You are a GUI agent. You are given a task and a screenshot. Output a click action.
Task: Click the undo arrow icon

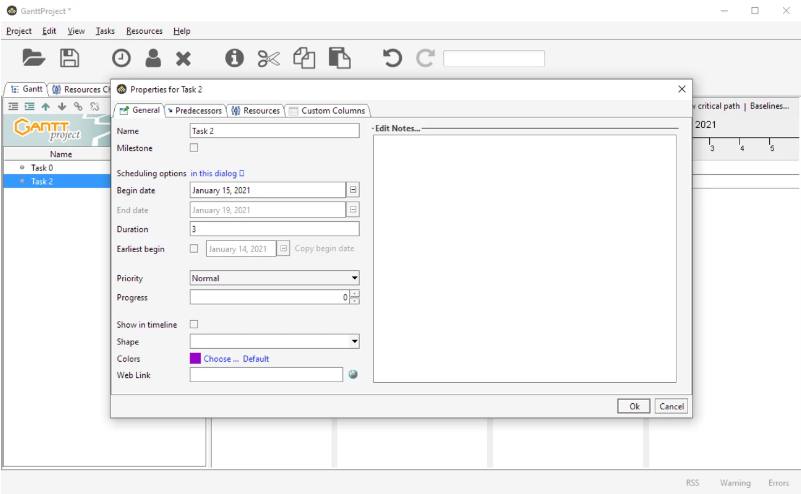tap(393, 59)
